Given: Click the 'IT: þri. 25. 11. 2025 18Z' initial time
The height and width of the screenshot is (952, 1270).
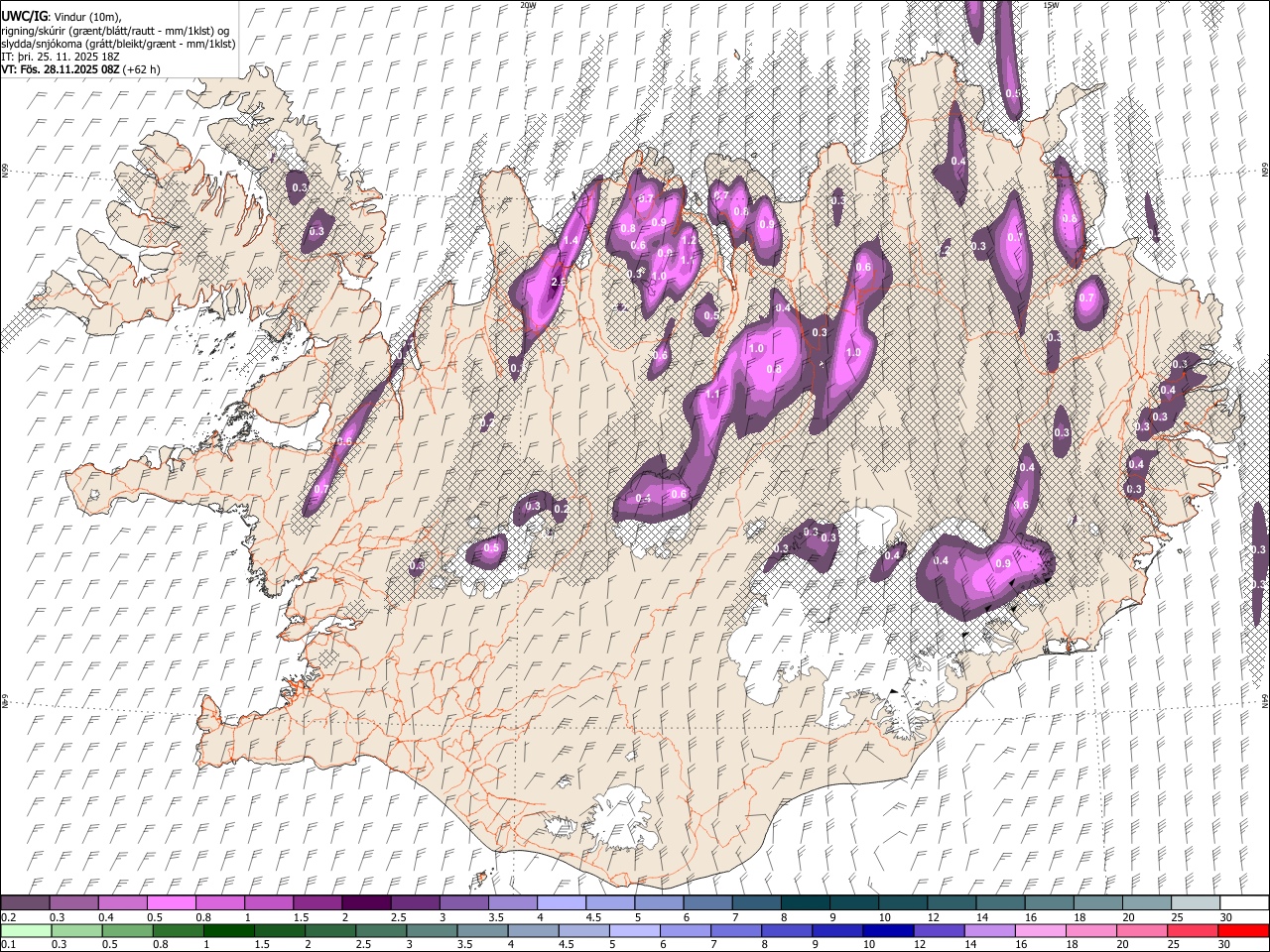Looking at the screenshot, I should 60,57.
